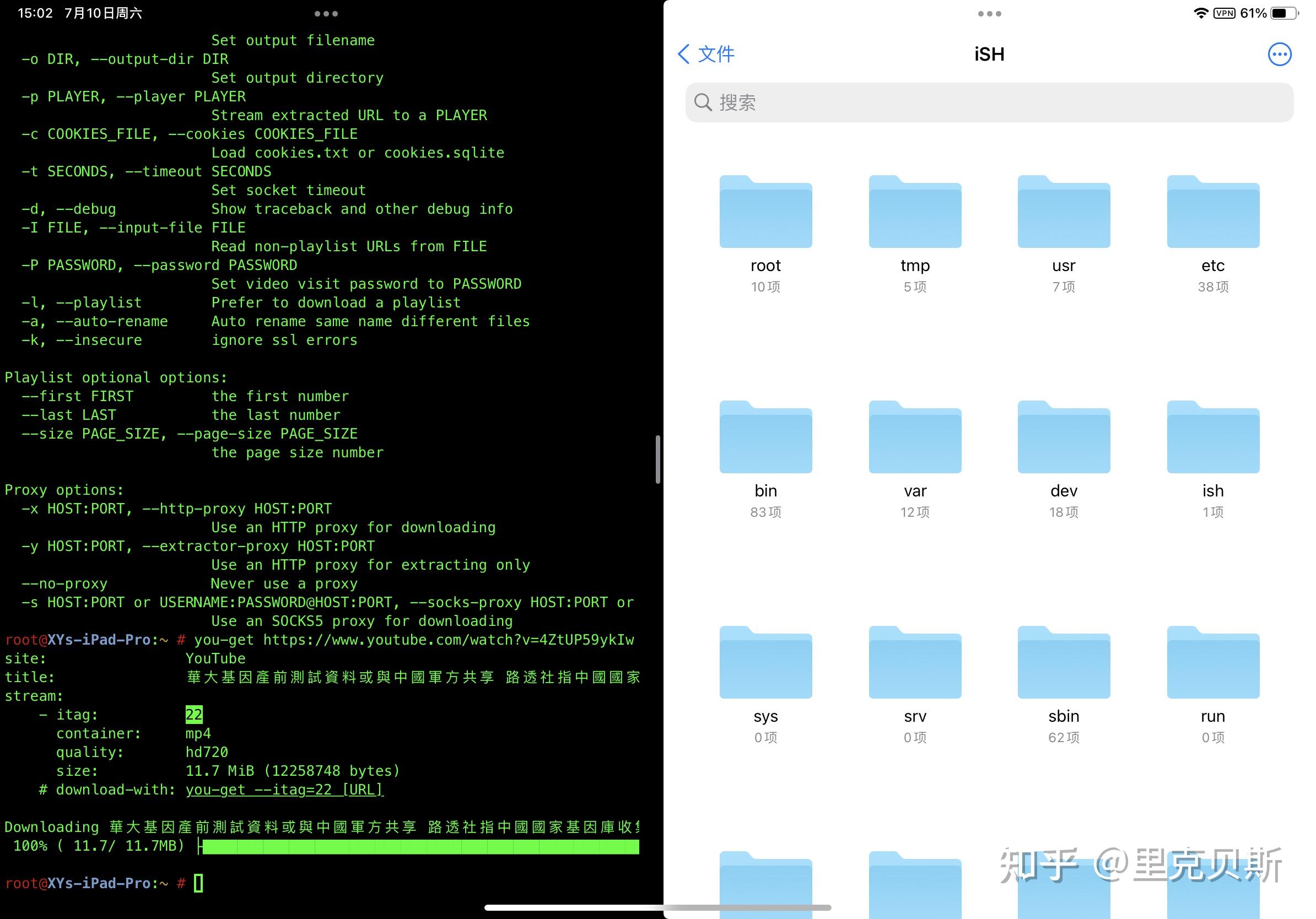Go back to 文件 browse view
Screen dimensions: 1316x919
tap(706, 55)
